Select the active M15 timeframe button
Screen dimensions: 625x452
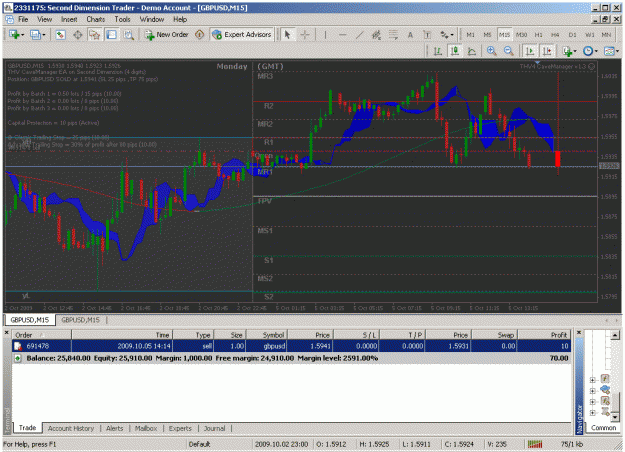coord(504,35)
